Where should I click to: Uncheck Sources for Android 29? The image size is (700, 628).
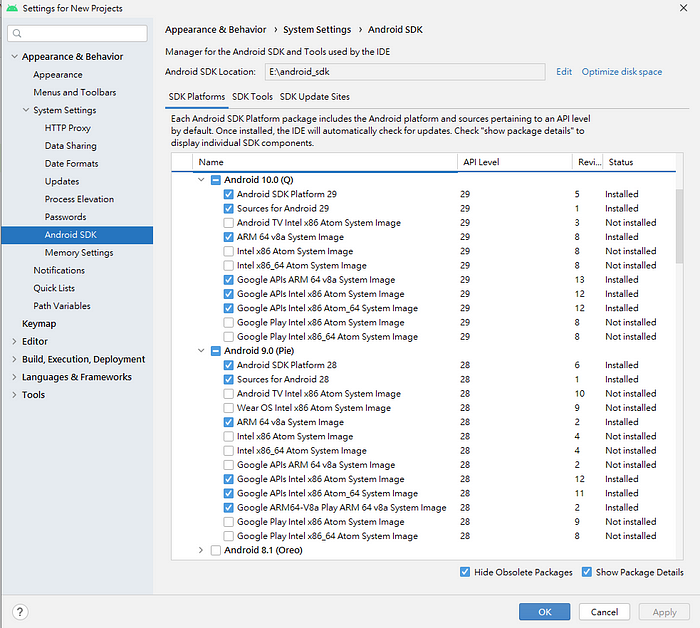coord(228,208)
